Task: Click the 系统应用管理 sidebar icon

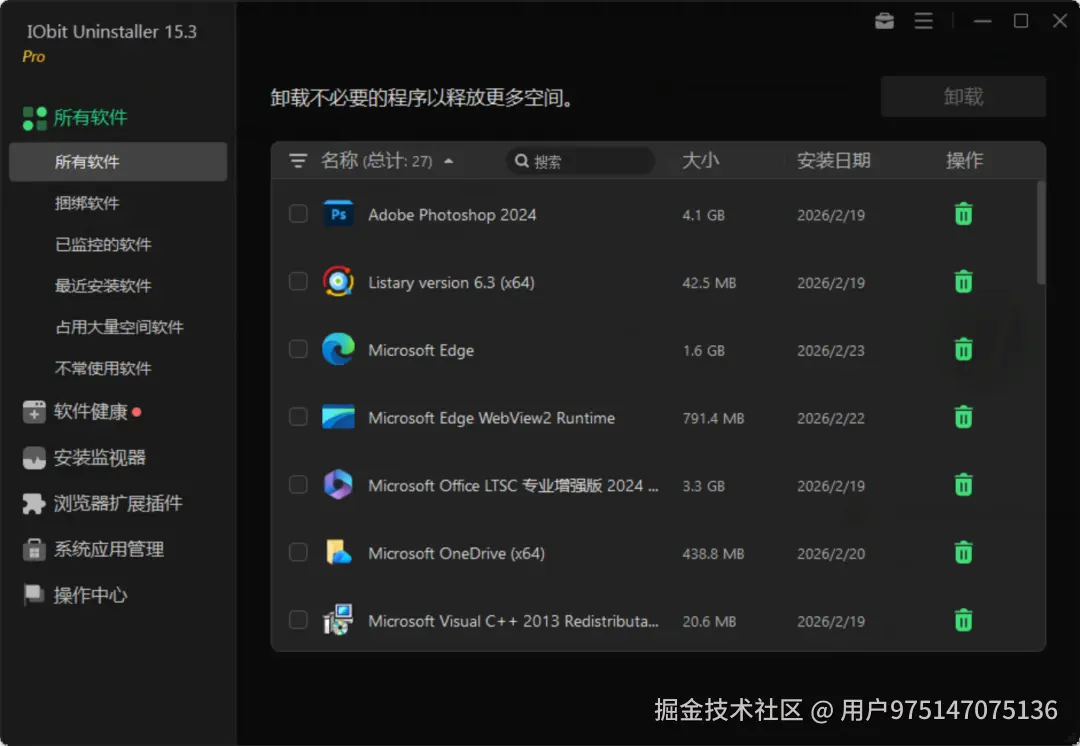Action: (x=34, y=550)
